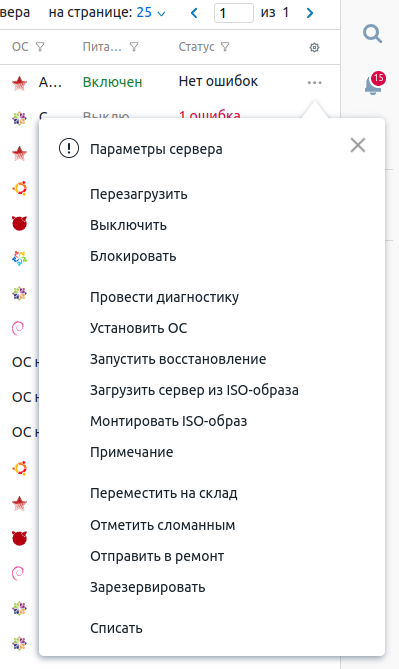Choose Выключить in server menu

pyautogui.click(x=128, y=225)
